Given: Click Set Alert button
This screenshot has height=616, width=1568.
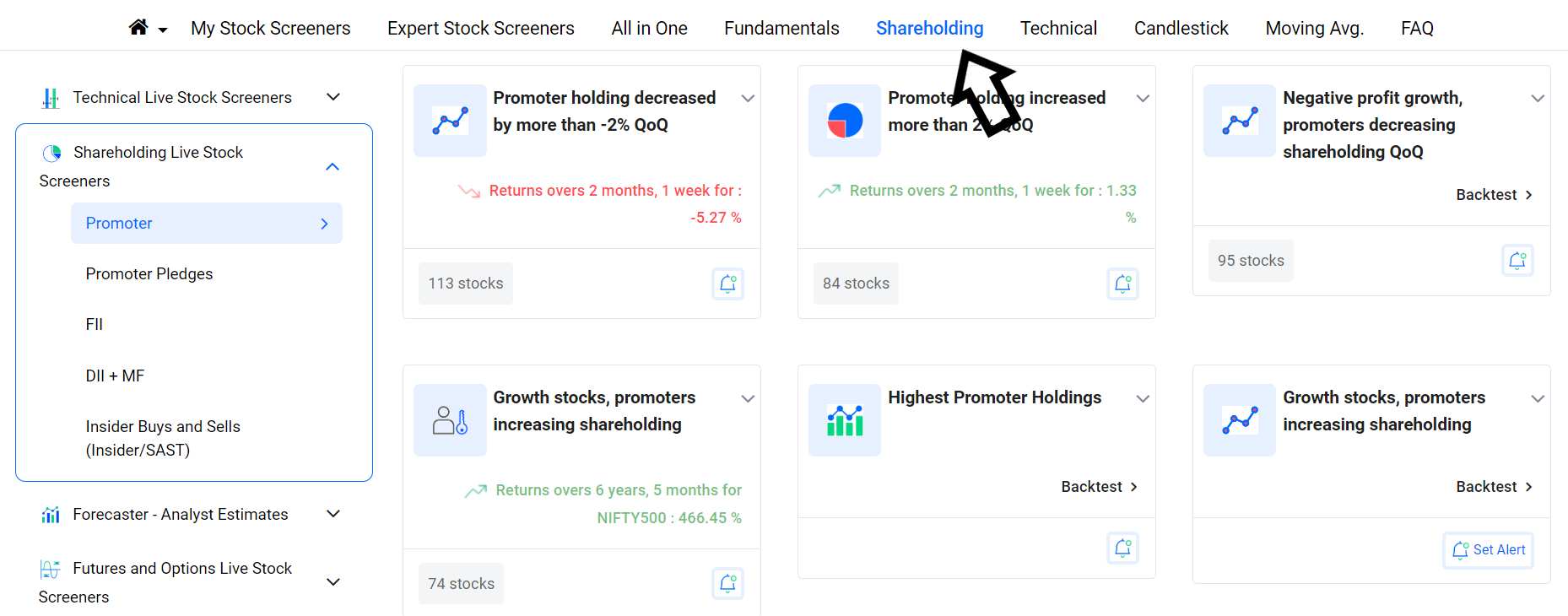Looking at the screenshot, I should point(1489,550).
